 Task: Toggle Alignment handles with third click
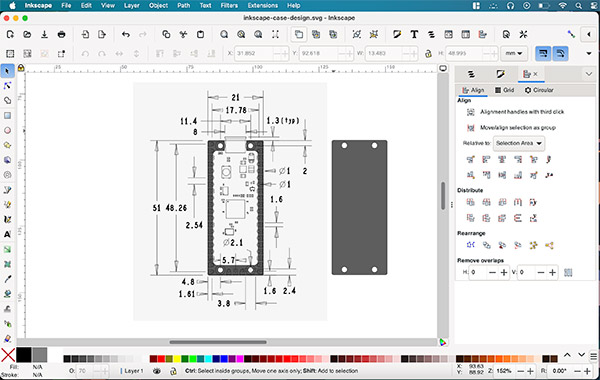tap(471, 112)
